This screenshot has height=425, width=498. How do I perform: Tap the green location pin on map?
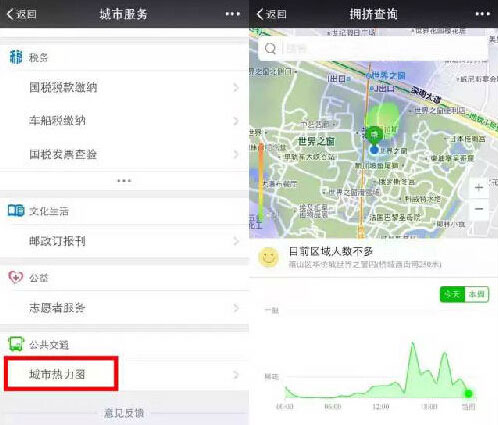coord(374,135)
